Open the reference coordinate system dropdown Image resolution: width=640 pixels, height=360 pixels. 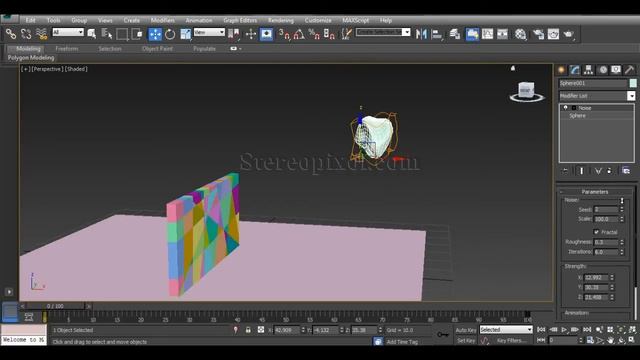click(209, 32)
